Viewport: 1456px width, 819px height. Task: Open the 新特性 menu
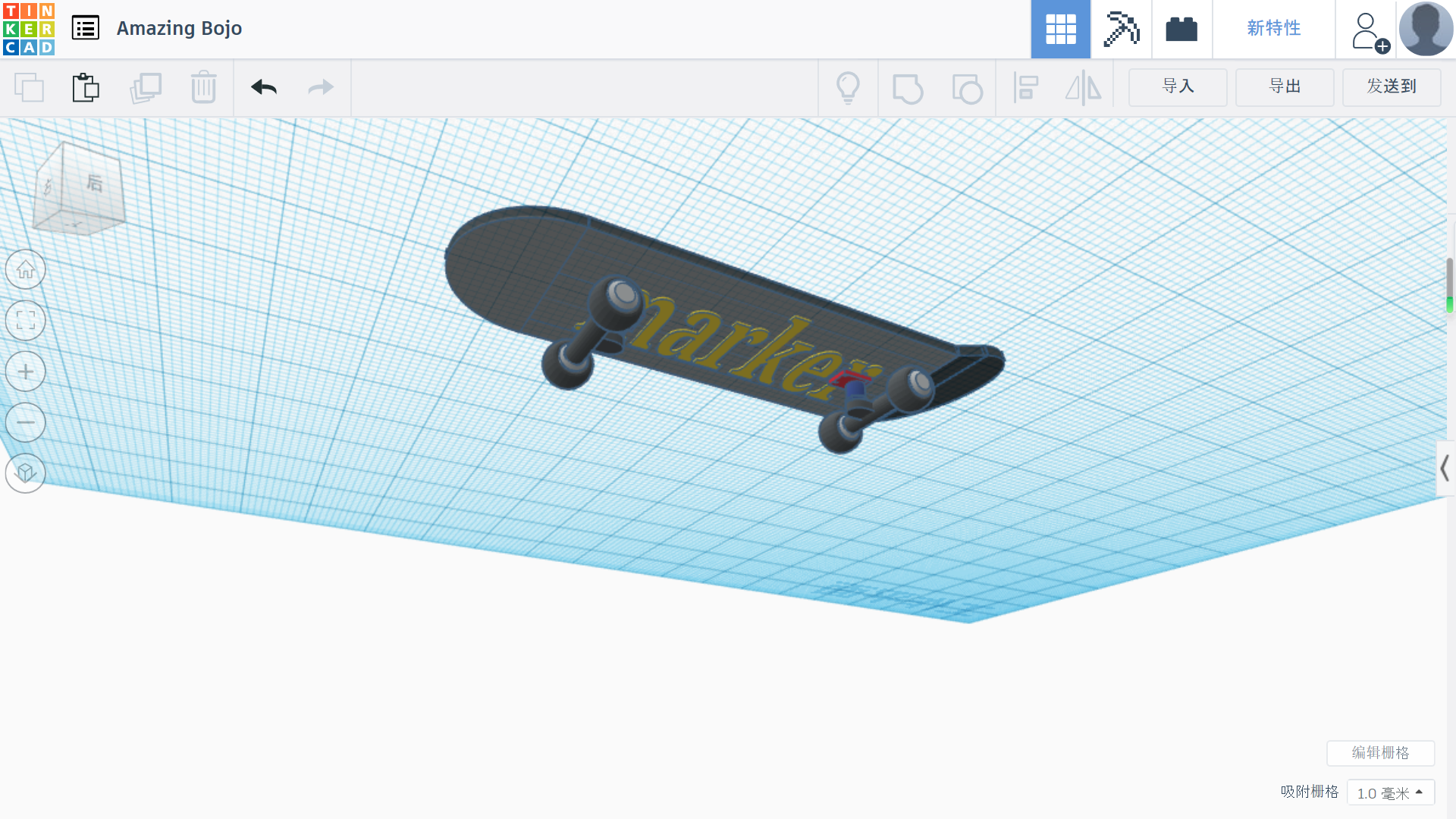pyautogui.click(x=1273, y=29)
